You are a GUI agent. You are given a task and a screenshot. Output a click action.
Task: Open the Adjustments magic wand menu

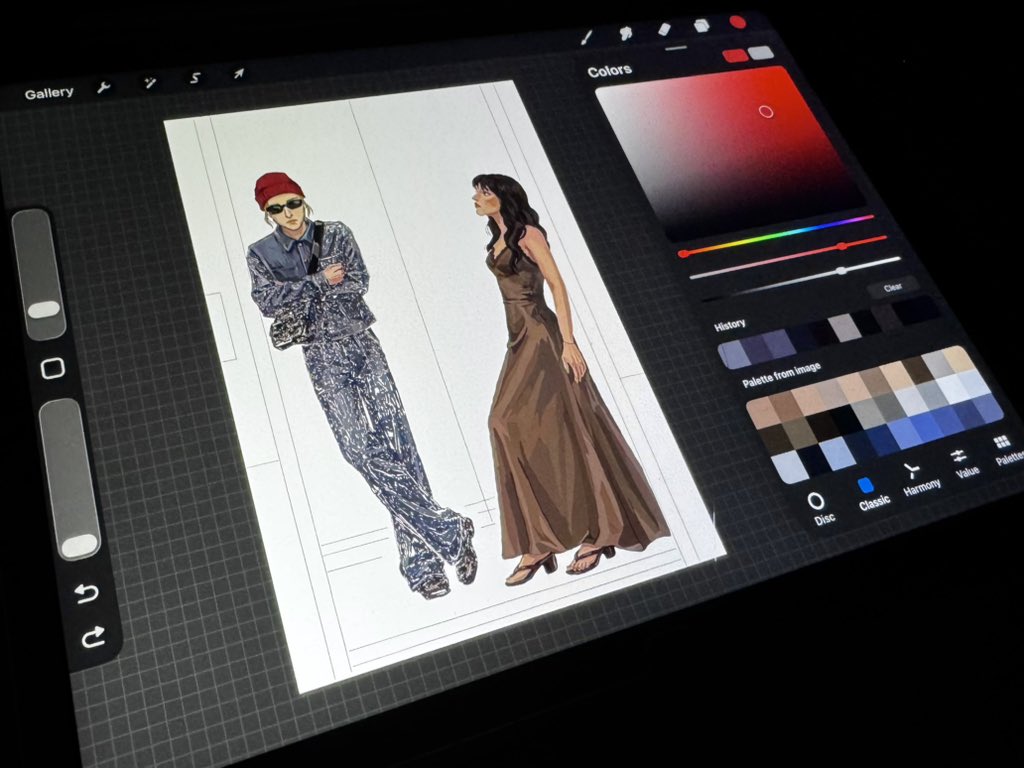tap(150, 82)
